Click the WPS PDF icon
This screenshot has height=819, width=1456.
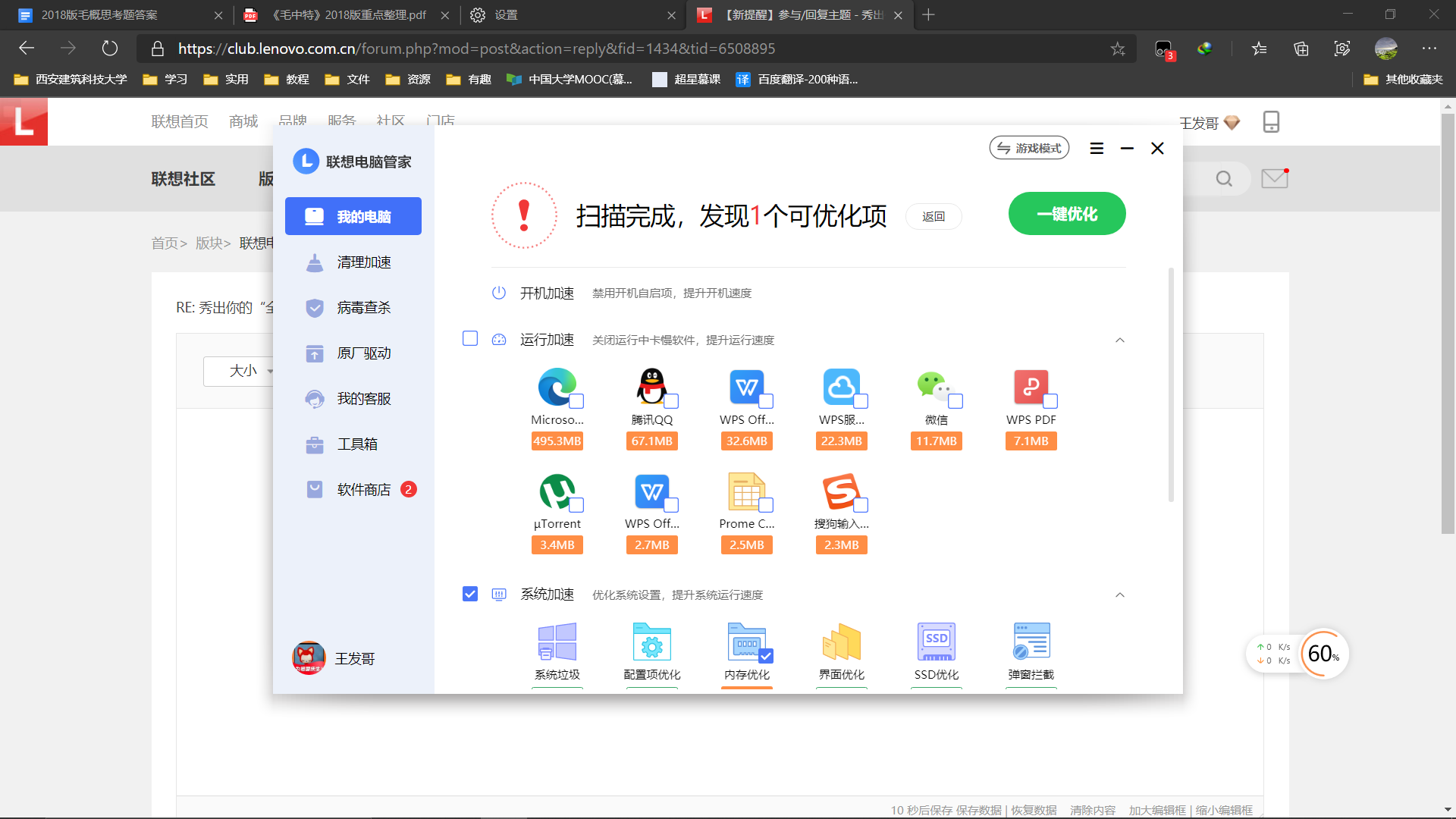[1031, 387]
